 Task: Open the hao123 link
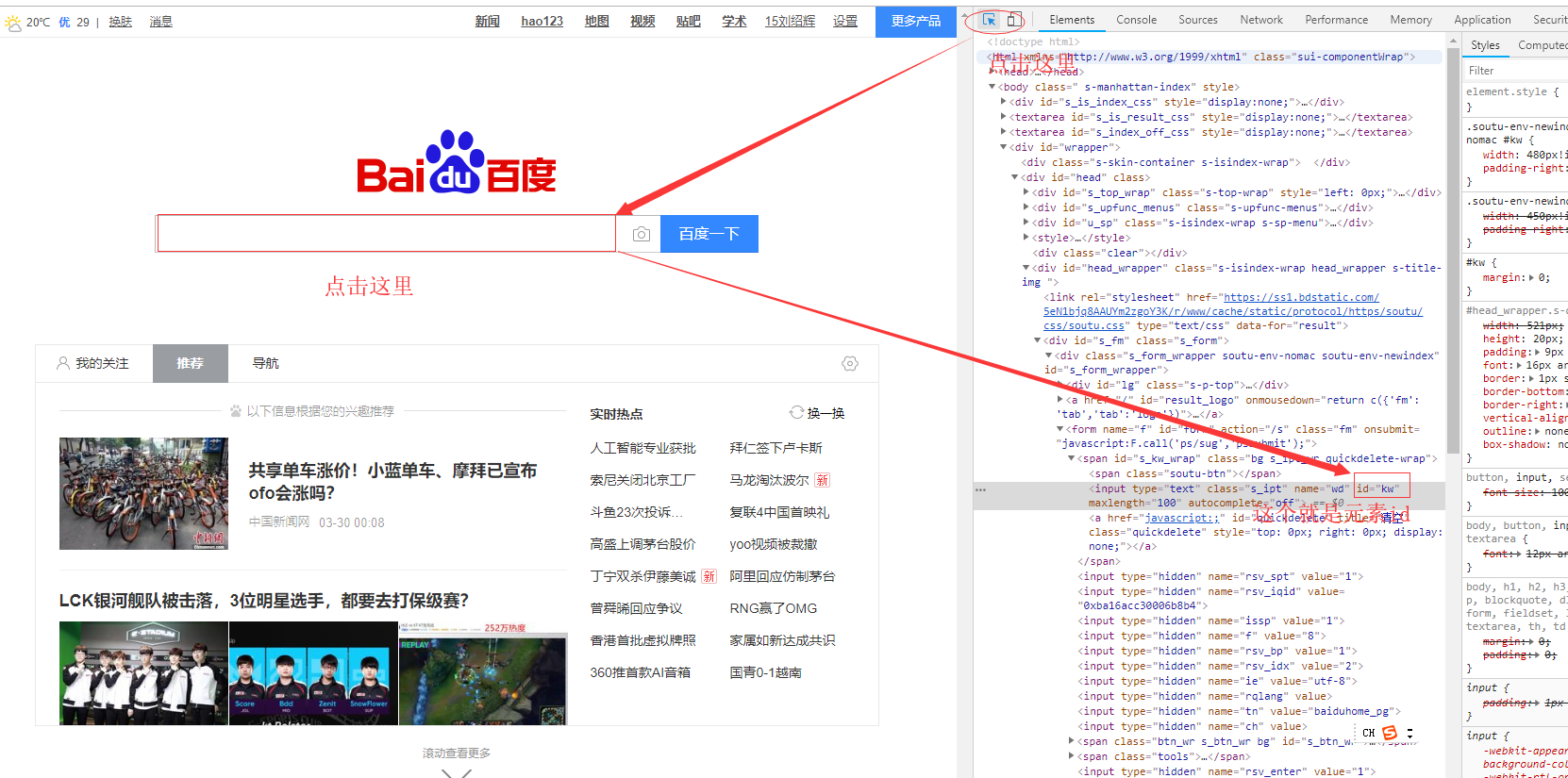542,21
